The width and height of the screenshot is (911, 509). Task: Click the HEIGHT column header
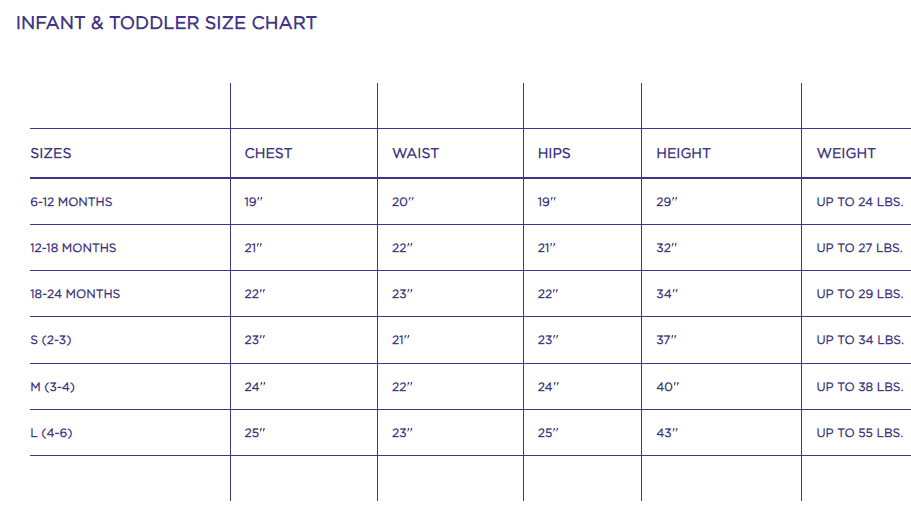pyautogui.click(x=683, y=153)
